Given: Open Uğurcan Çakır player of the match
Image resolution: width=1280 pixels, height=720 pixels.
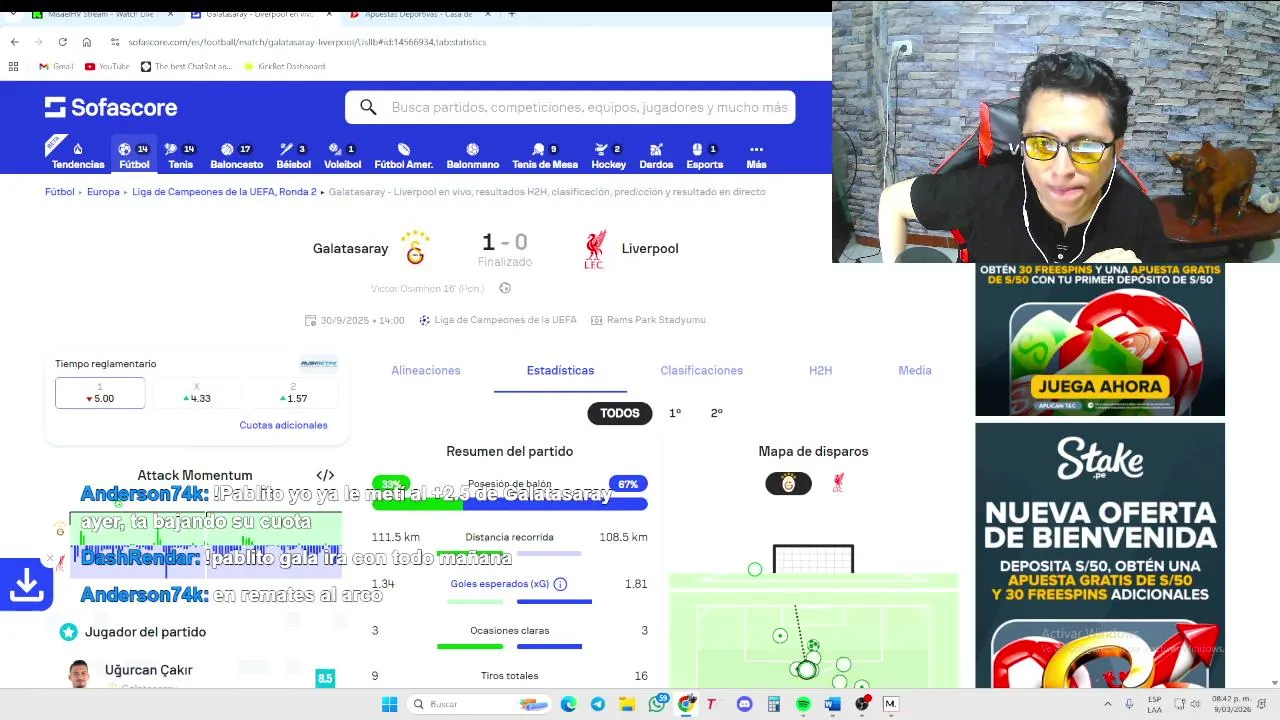Looking at the screenshot, I should tap(148, 670).
